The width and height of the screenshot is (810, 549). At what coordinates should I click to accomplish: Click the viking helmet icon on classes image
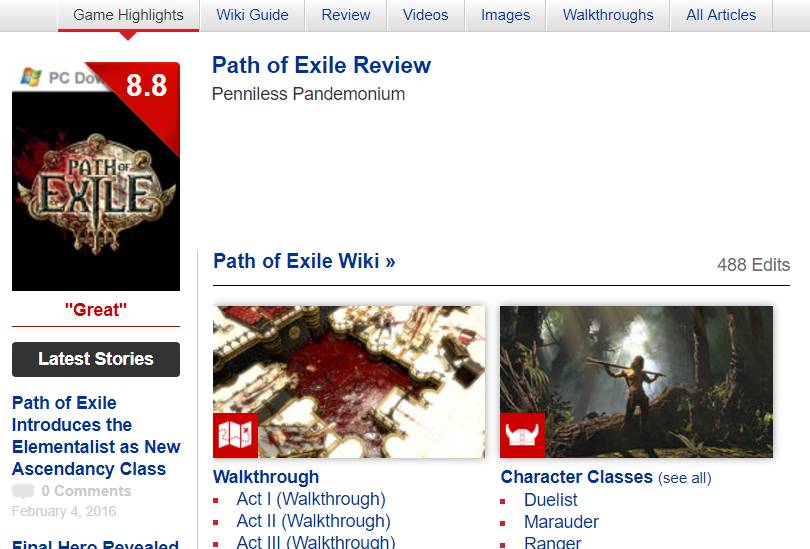click(x=522, y=435)
